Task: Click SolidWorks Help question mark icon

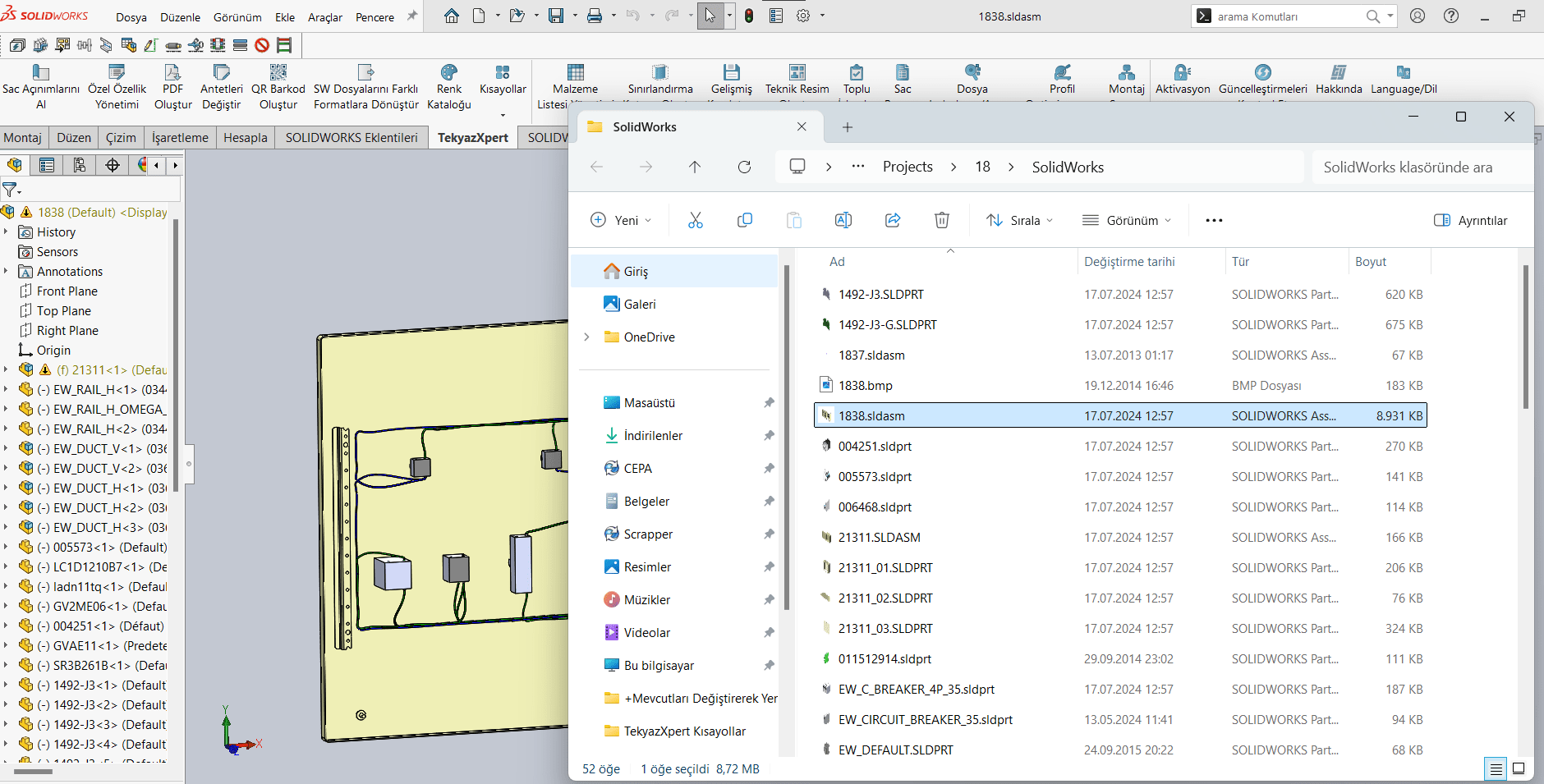Action: pyautogui.click(x=1451, y=16)
